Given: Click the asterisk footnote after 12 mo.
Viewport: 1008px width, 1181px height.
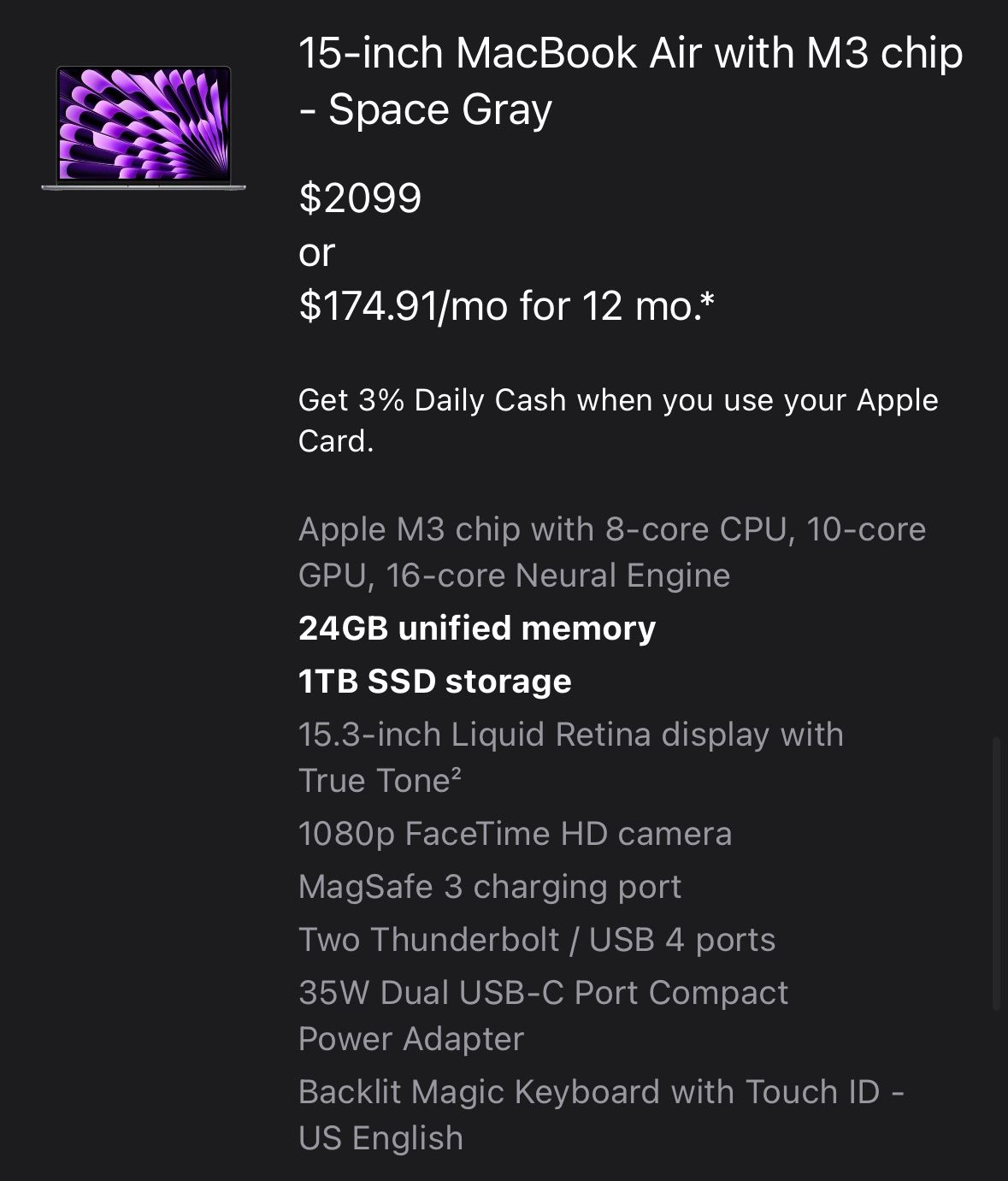Looking at the screenshot, I should 707,299.
